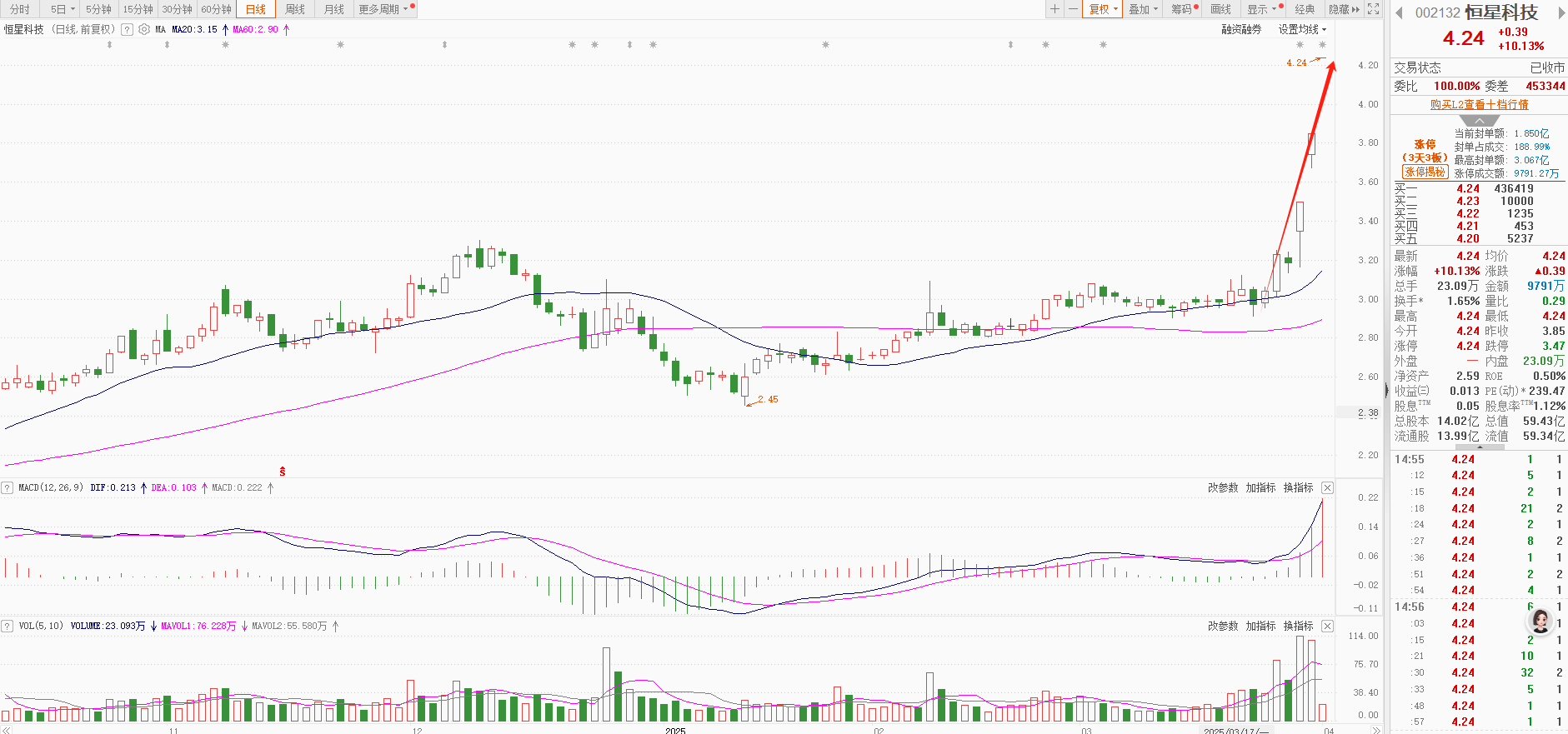Click the MACD(12,26,9) indicator name
Screen dimensions: 1568x734
coord(51,487)
